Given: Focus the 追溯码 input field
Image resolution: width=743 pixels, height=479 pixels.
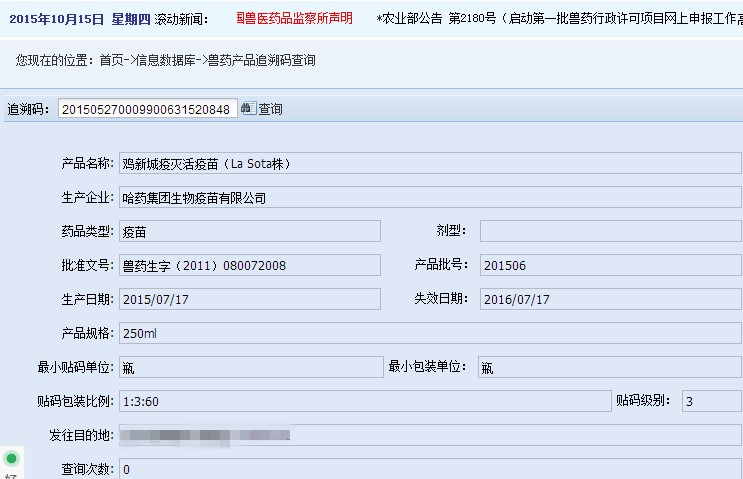Looking at the screenshot, I should pyautogui.click(x=147, y=109).
